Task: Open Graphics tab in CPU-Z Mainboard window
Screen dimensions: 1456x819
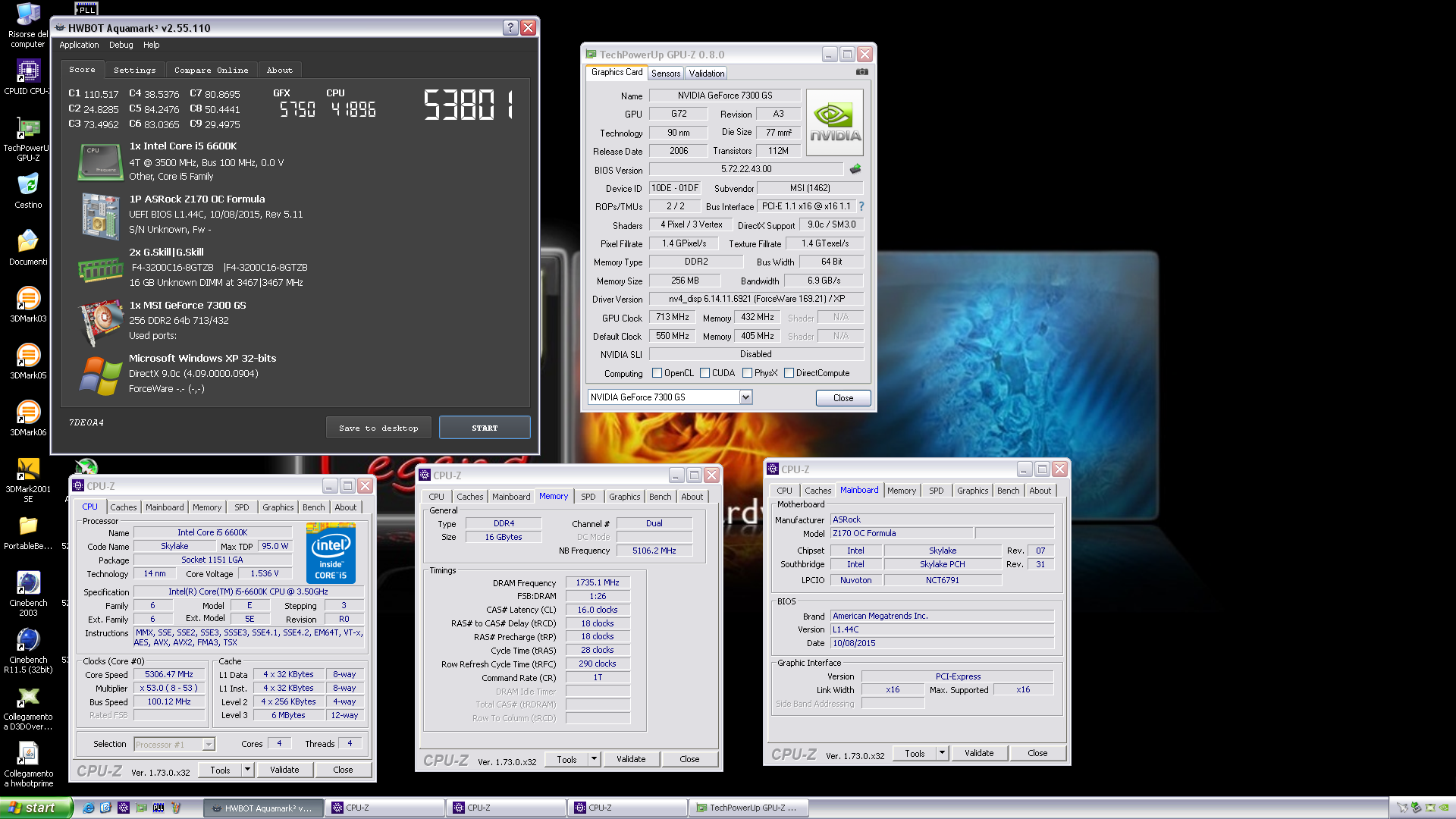Action: 972,491
